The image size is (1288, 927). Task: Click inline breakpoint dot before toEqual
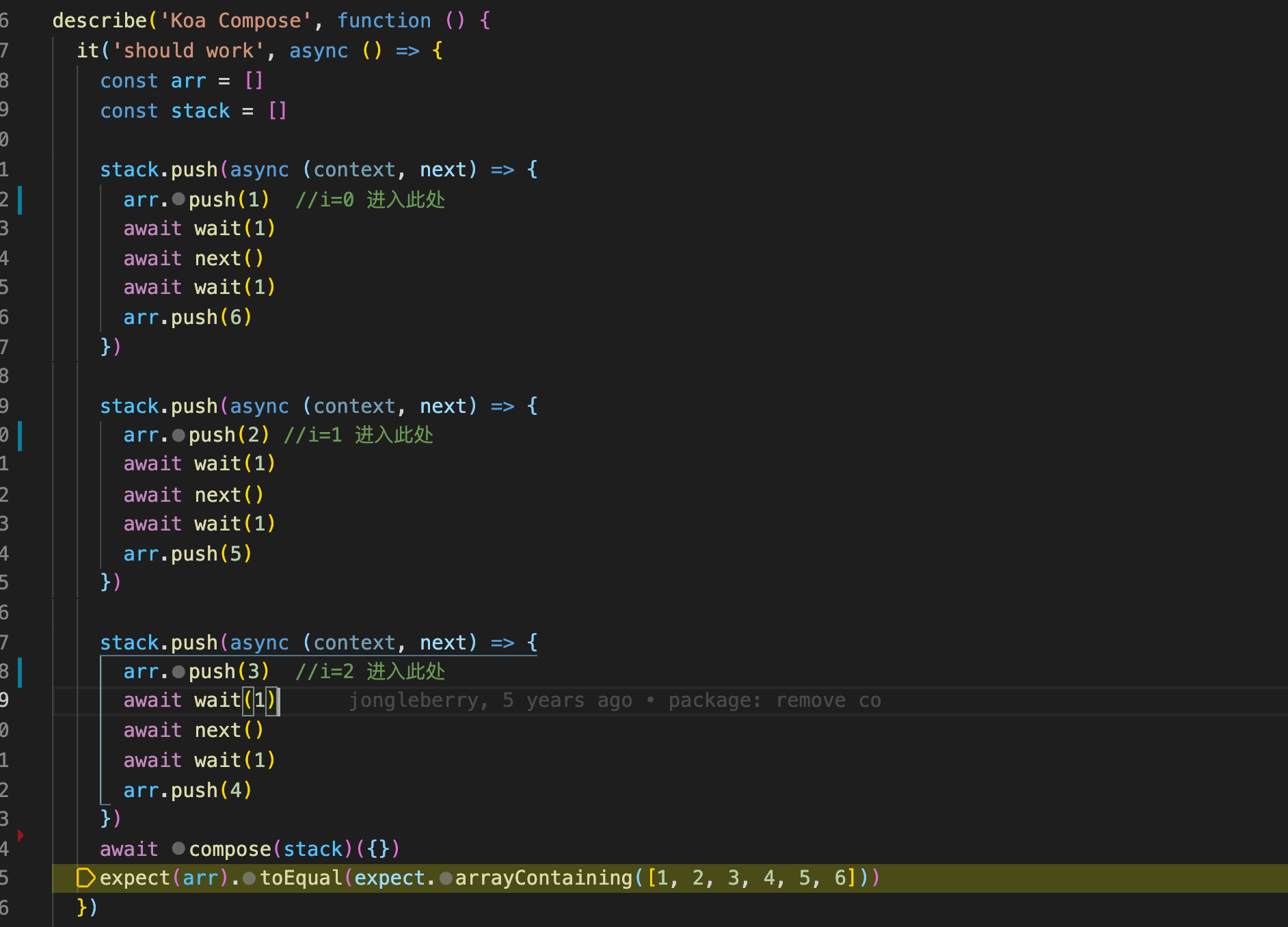click(x=250, y=878)
